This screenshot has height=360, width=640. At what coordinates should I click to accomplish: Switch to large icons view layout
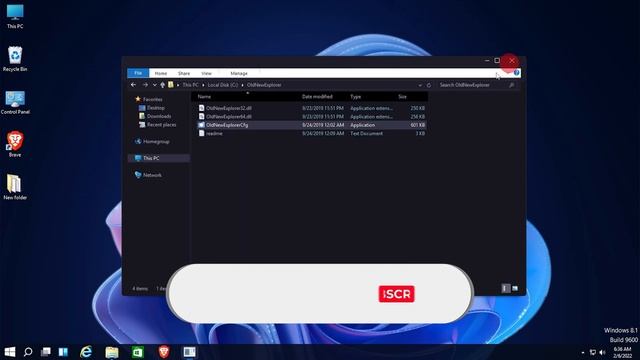pyautogui.click(x=515, y=289)
